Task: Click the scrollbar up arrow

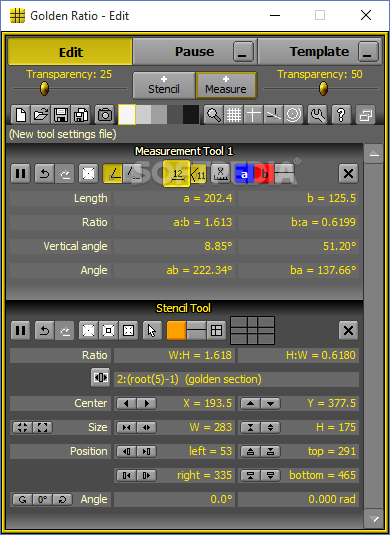Action: point(374,155)
